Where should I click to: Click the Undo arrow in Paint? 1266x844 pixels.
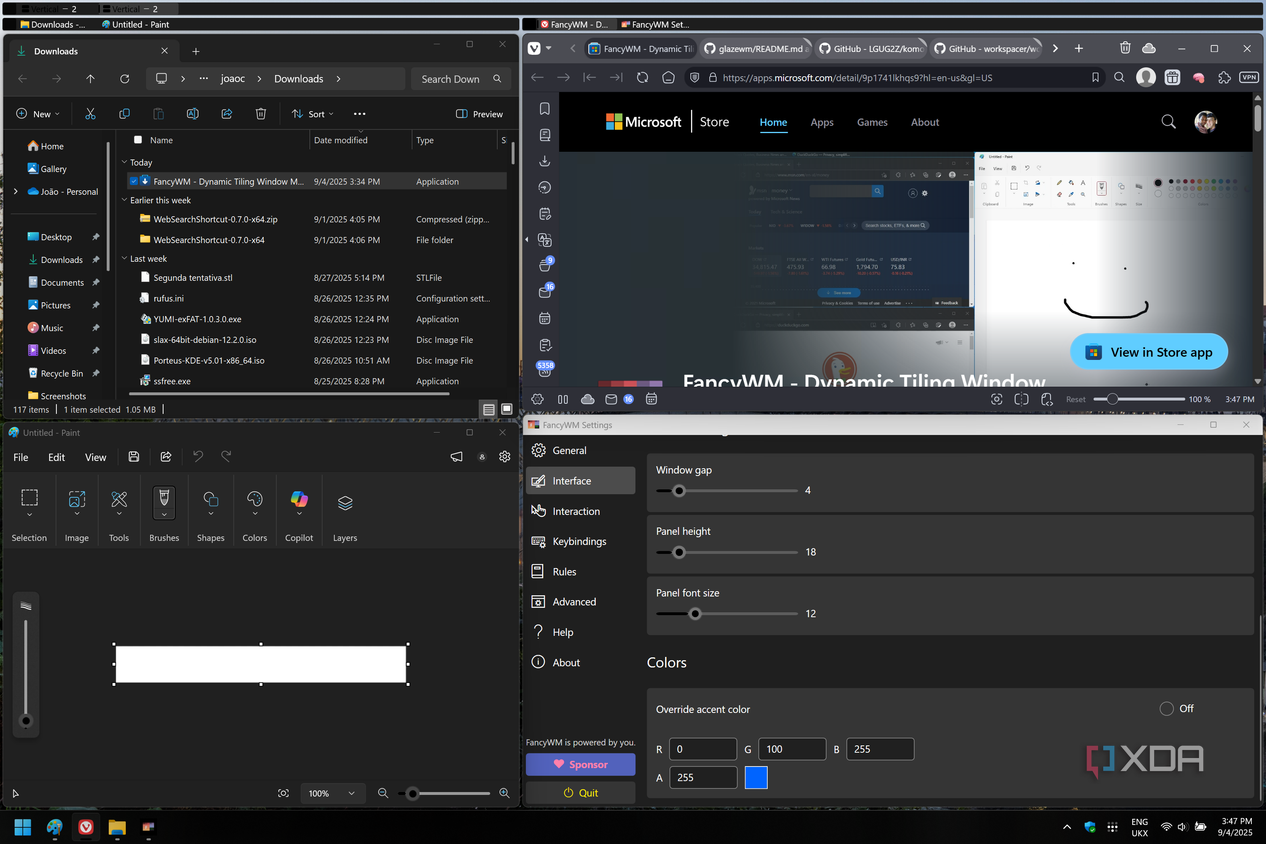(198, 457)
